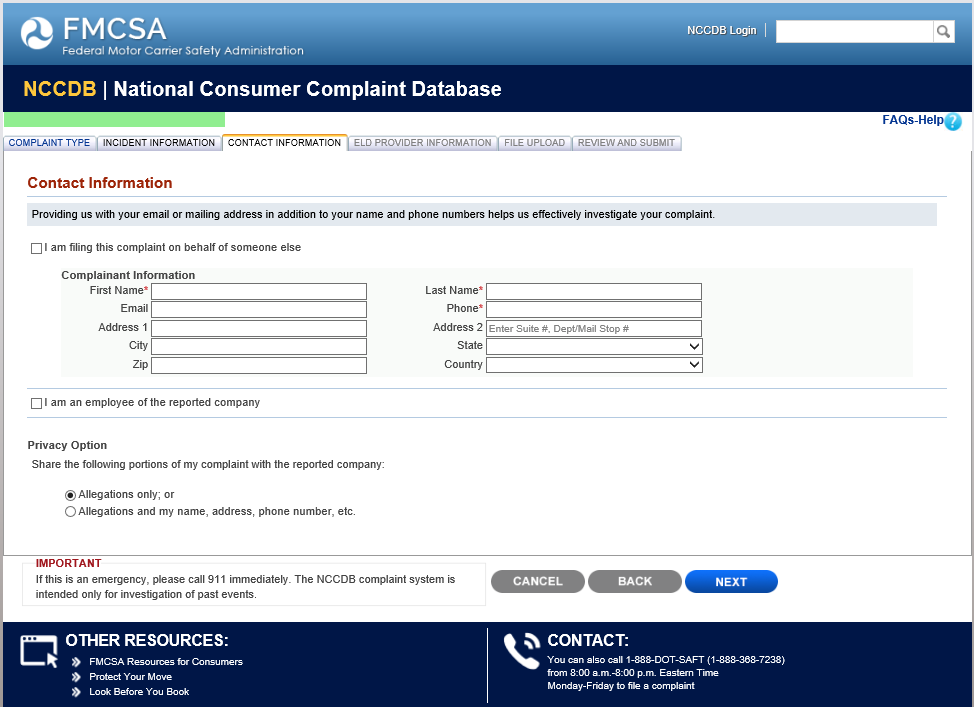Click arrow icon beside FMCSA Resources for Consumers
The width and height of the screenshot is (974, 707).
[77, 662]
